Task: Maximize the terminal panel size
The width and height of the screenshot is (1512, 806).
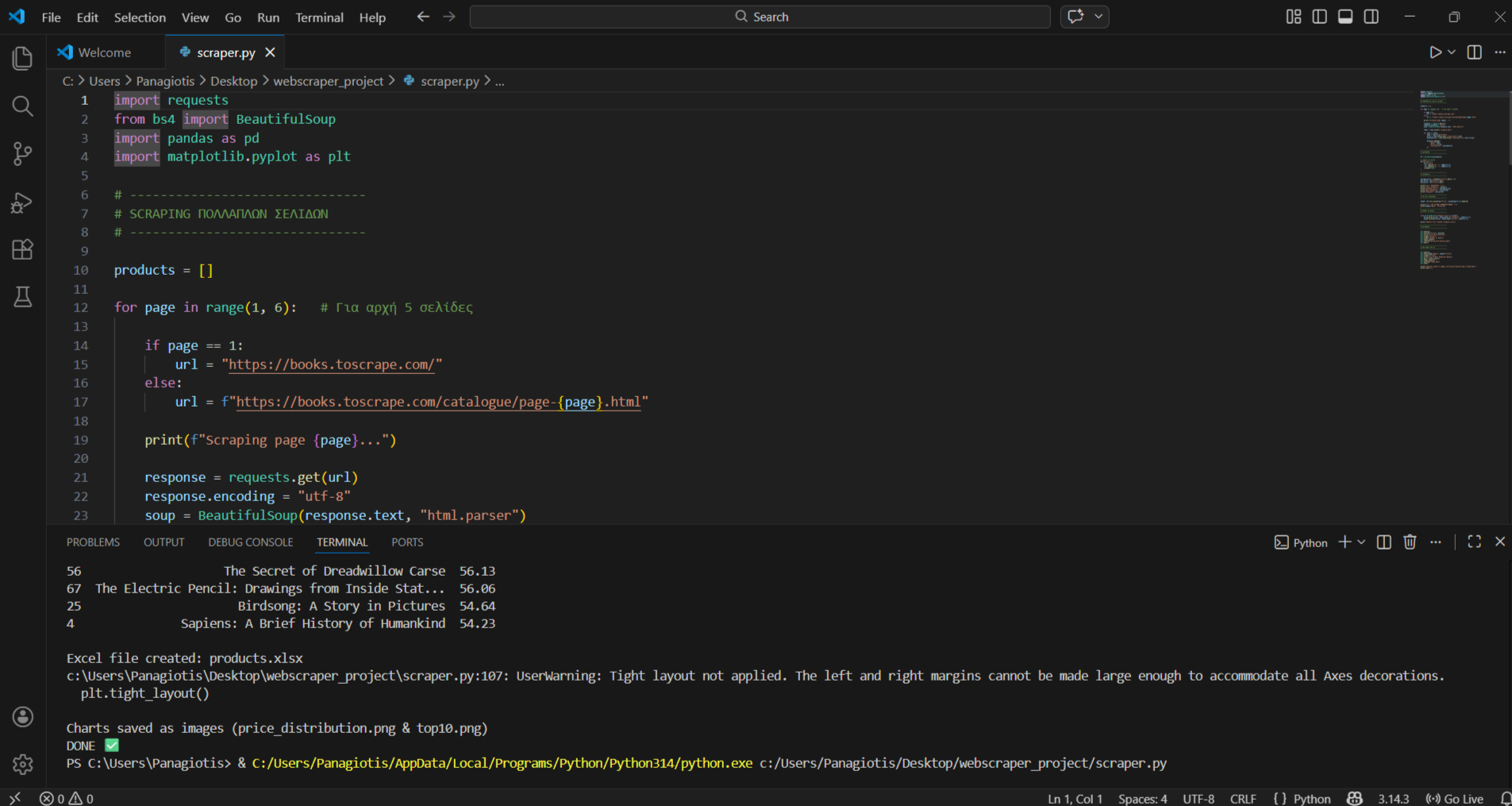Action: coord(1475,542)
